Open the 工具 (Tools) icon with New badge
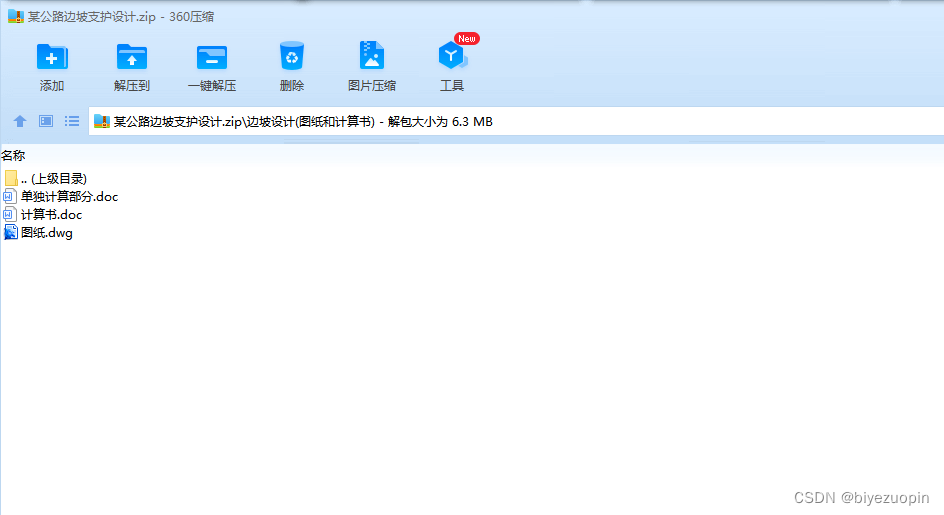 tap(452, 63)
